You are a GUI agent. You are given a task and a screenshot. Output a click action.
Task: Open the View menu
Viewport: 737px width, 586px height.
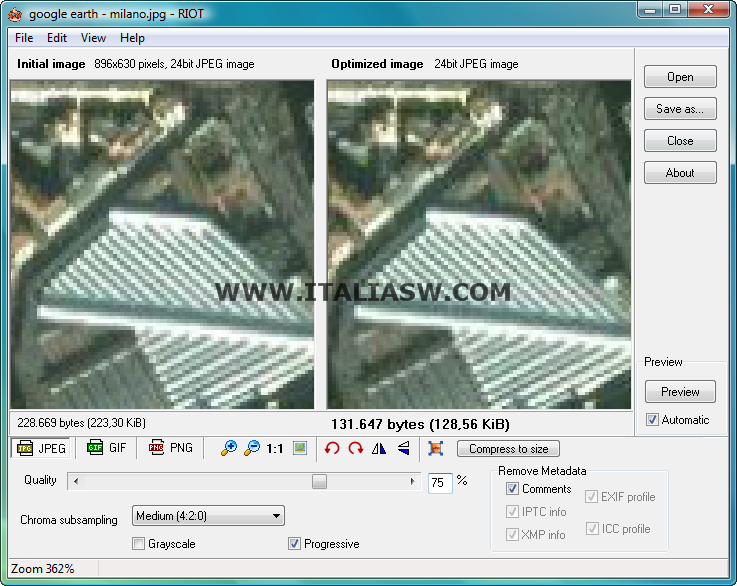(x=93, y=38)
